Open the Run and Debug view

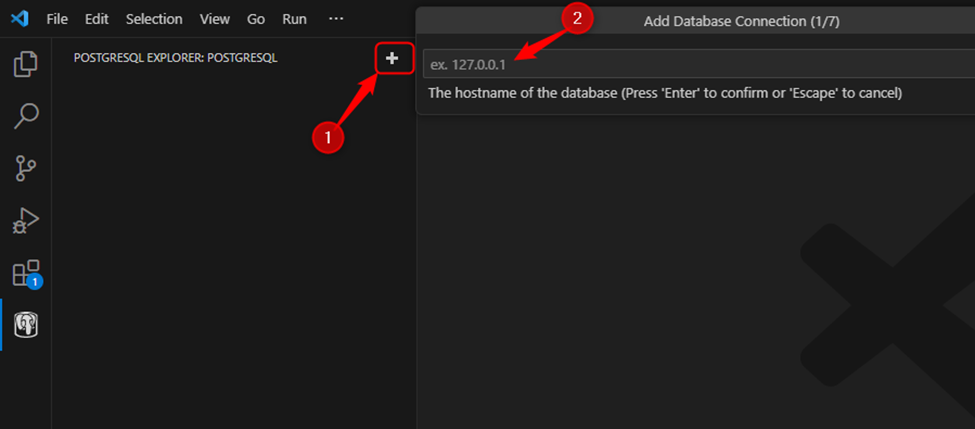(x=26, y=220)
